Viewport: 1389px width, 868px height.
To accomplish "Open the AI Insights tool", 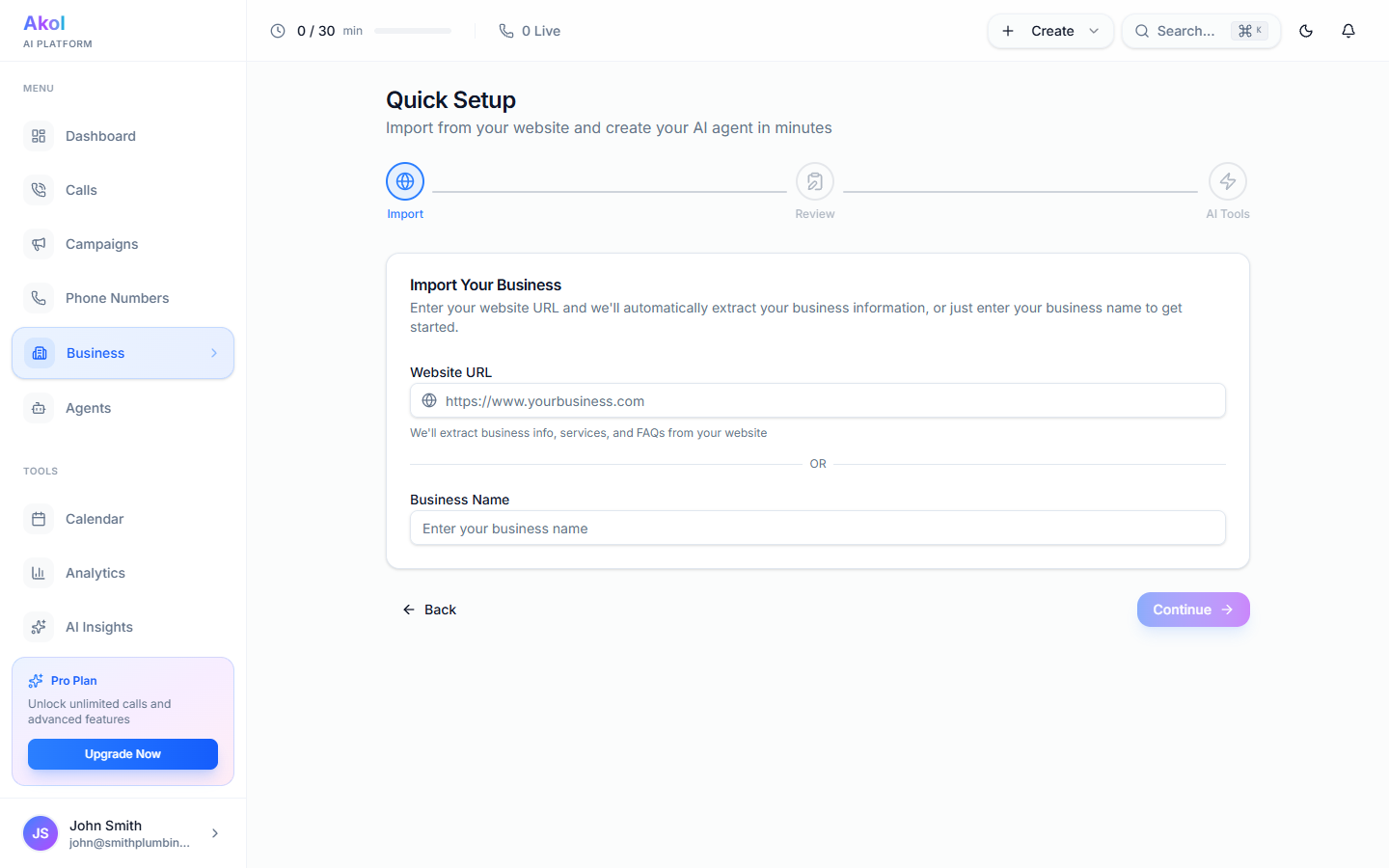I will (97, 627).
